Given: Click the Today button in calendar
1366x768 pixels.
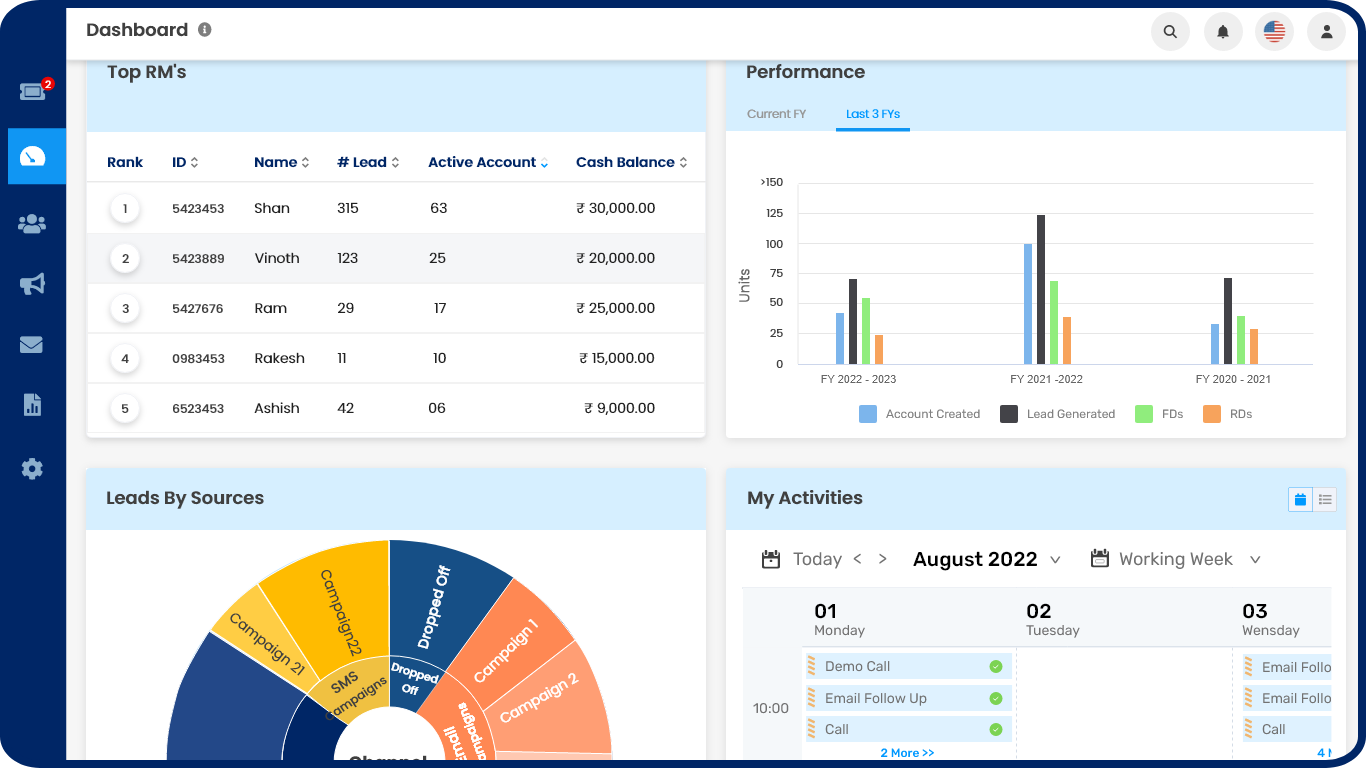Looking at the screenshot, I should (816, 560).
